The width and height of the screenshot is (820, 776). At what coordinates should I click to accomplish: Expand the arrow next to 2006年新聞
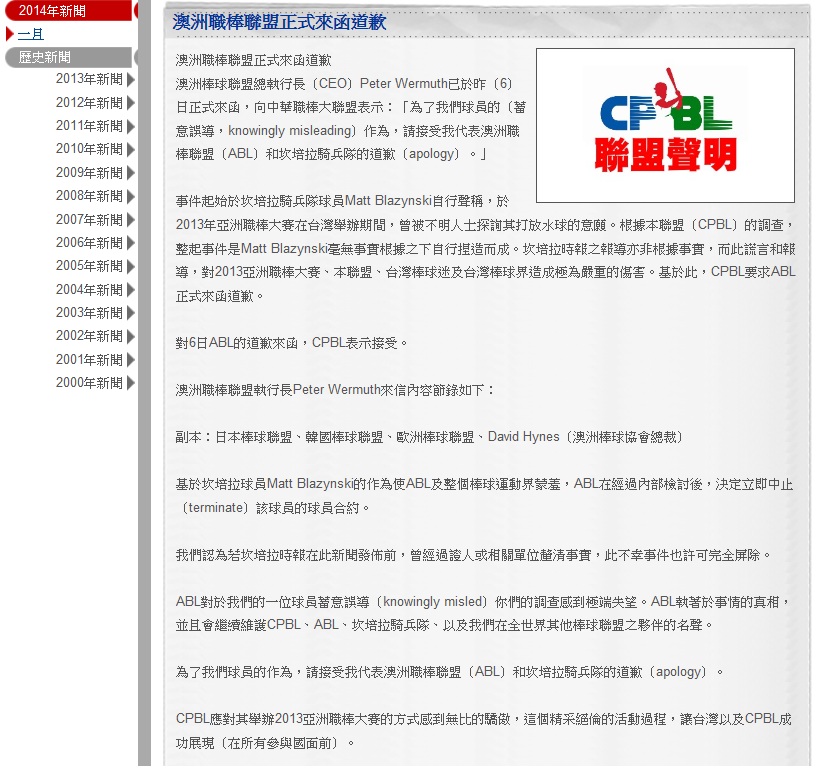click(x=131, y=243)
